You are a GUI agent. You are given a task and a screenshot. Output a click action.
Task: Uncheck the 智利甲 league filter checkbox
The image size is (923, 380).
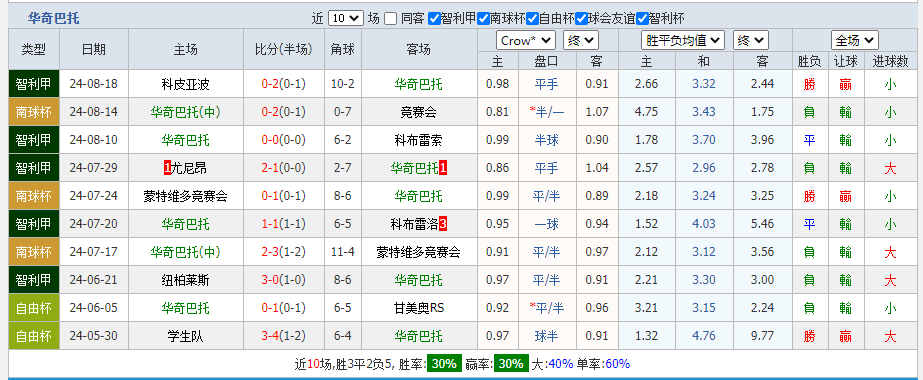(434, 18)
